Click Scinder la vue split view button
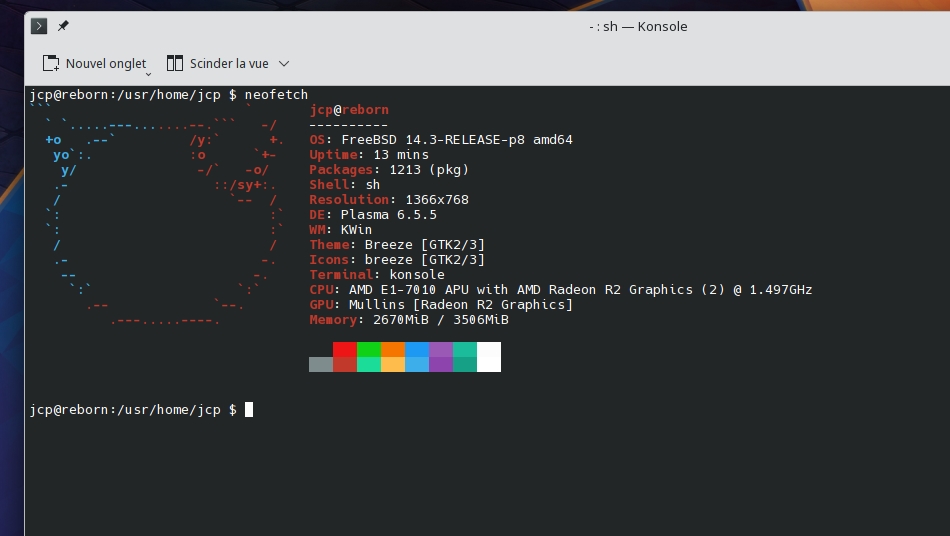This screenshot has width=950, height=536. click(217, 64)
